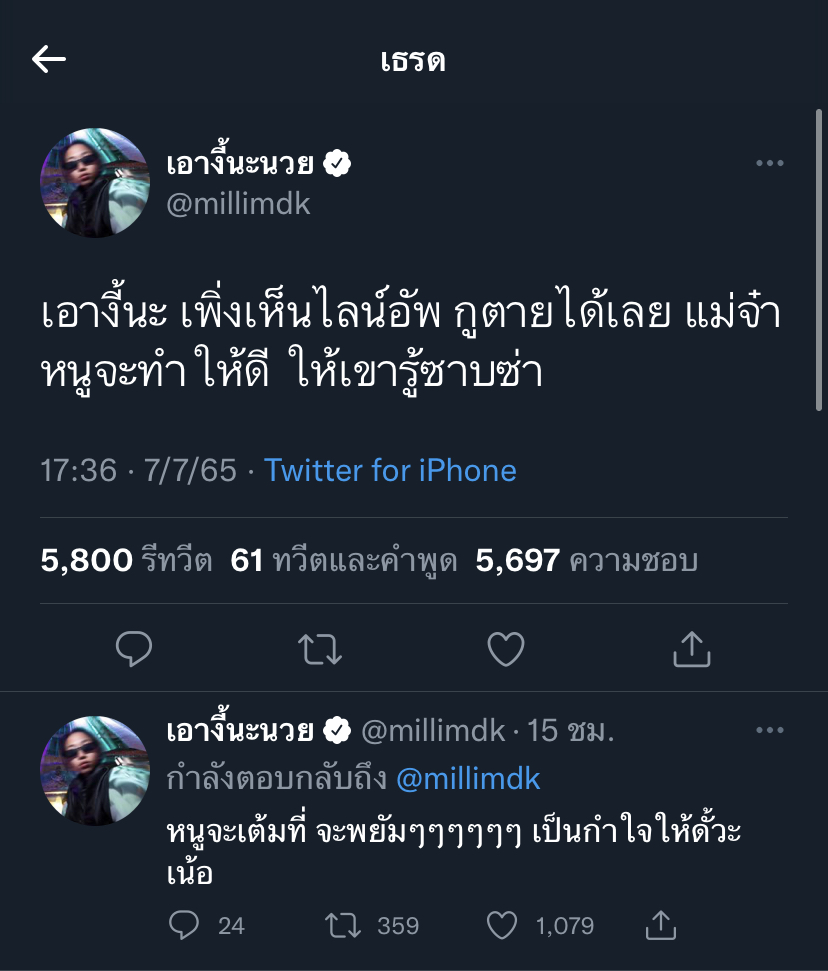The height and width of the screenshot is (971, 828).
Task: Retweet the main tweet
Action: [321, 649]
